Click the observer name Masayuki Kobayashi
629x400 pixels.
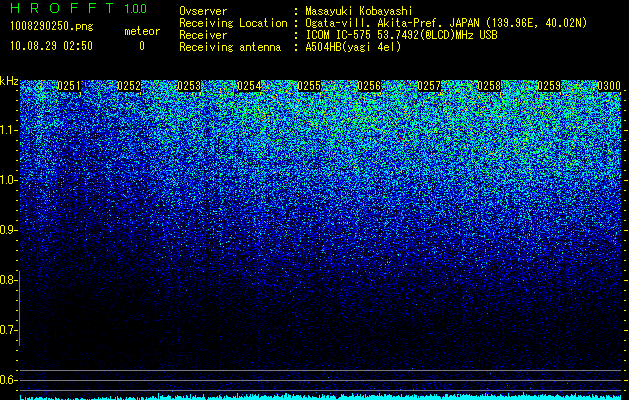(x=359, y=11)
